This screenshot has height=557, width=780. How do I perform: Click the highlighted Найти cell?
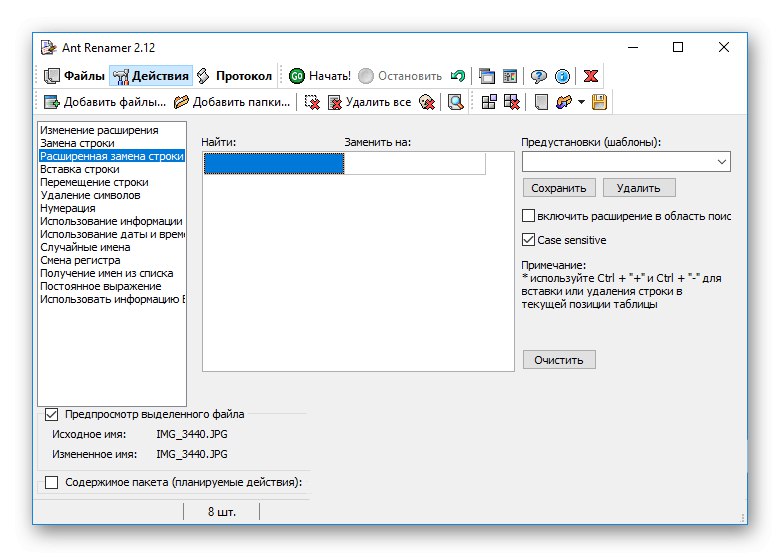point(274,164)
